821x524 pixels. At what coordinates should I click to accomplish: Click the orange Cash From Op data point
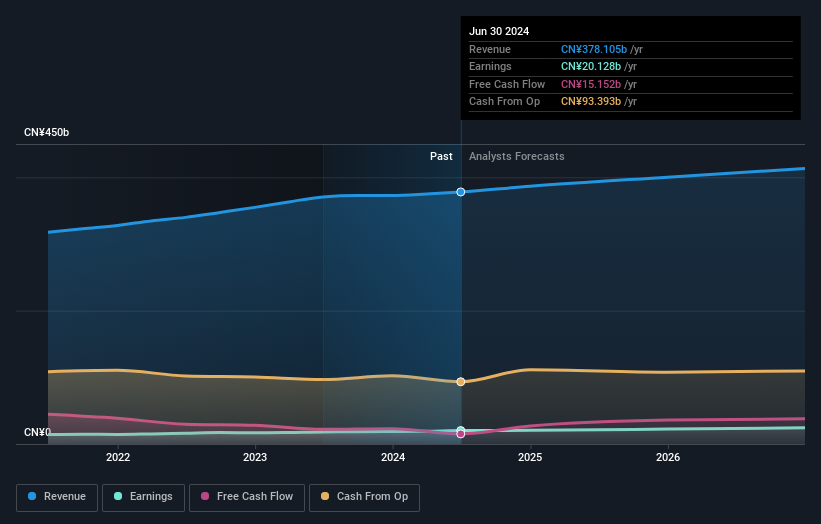click(461, 382)
